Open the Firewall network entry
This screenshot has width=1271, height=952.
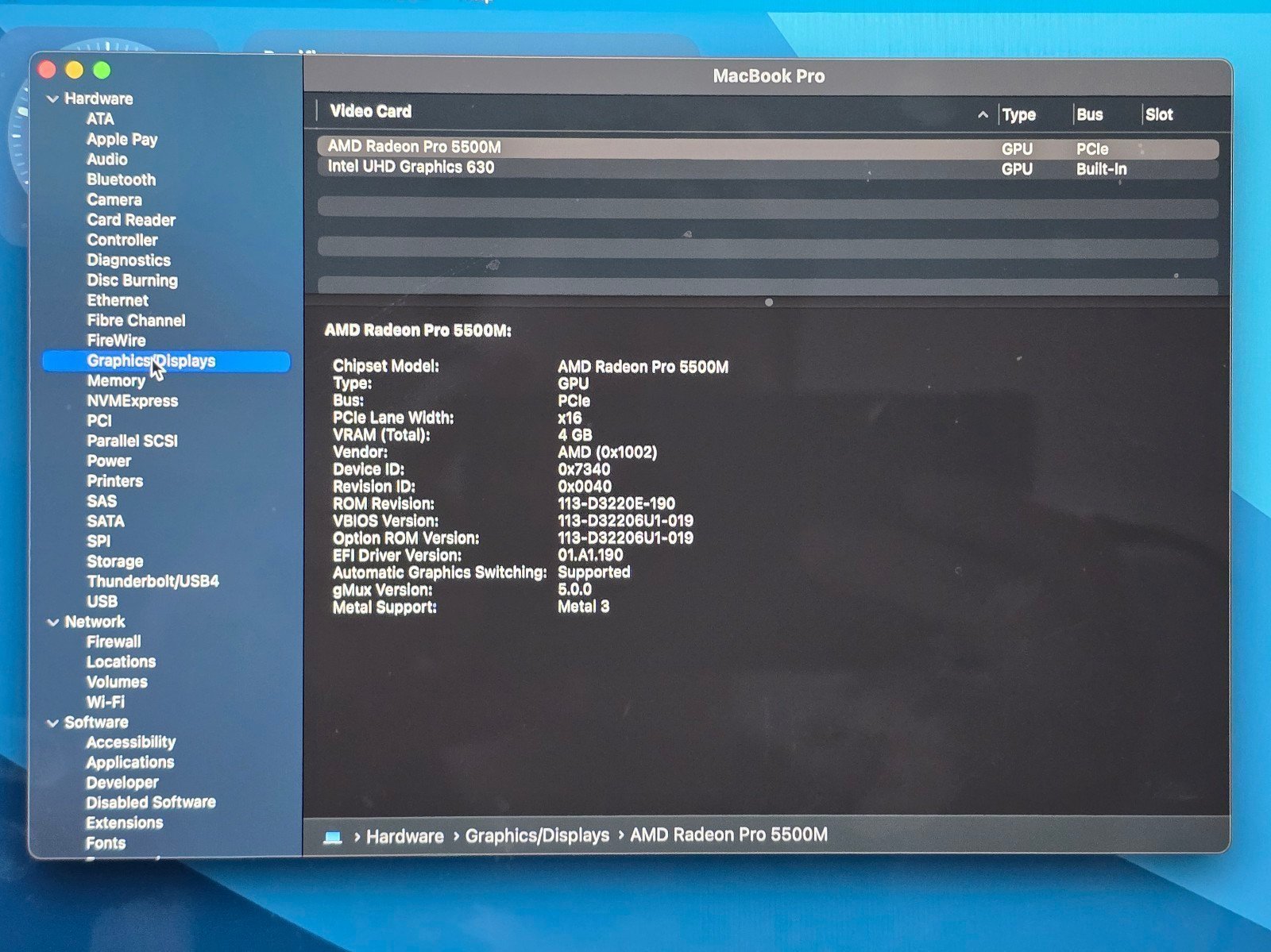114,642
